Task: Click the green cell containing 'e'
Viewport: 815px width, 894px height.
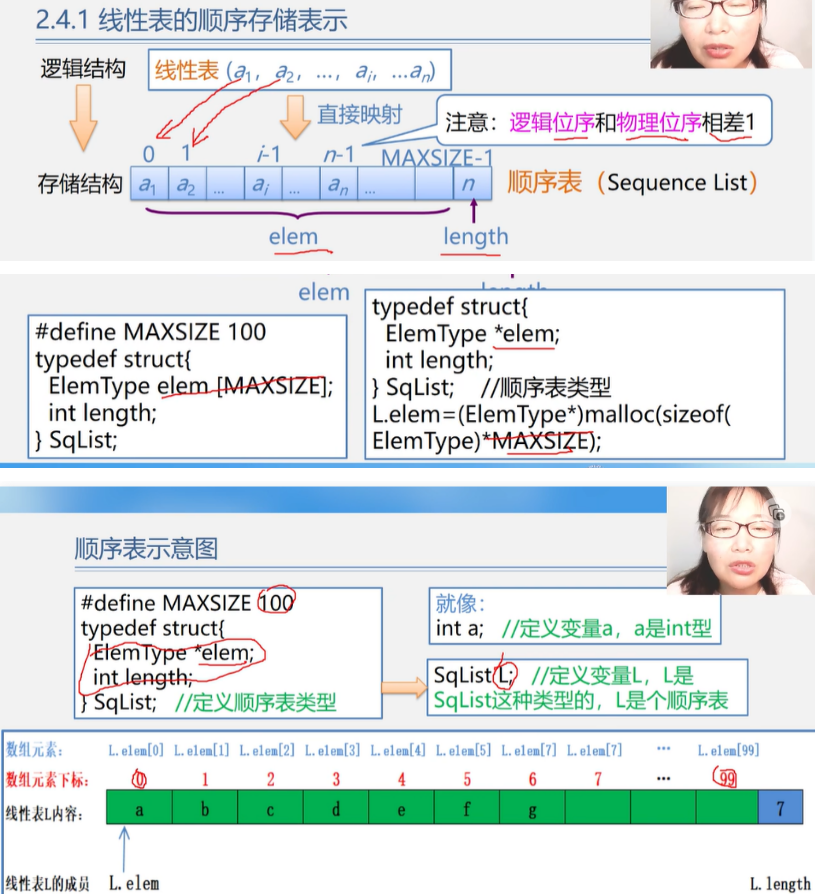Action: (x=402, y=807)
